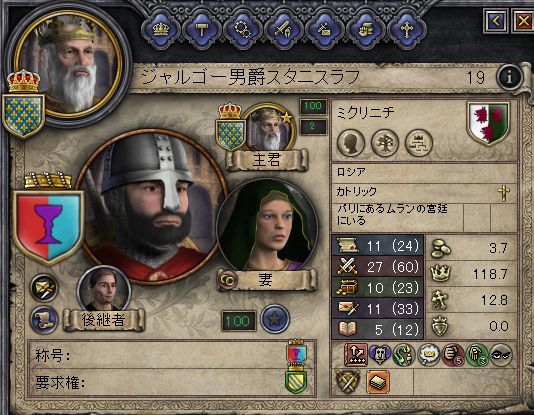Click the letter intrigue tab icon

coord(324,30)
